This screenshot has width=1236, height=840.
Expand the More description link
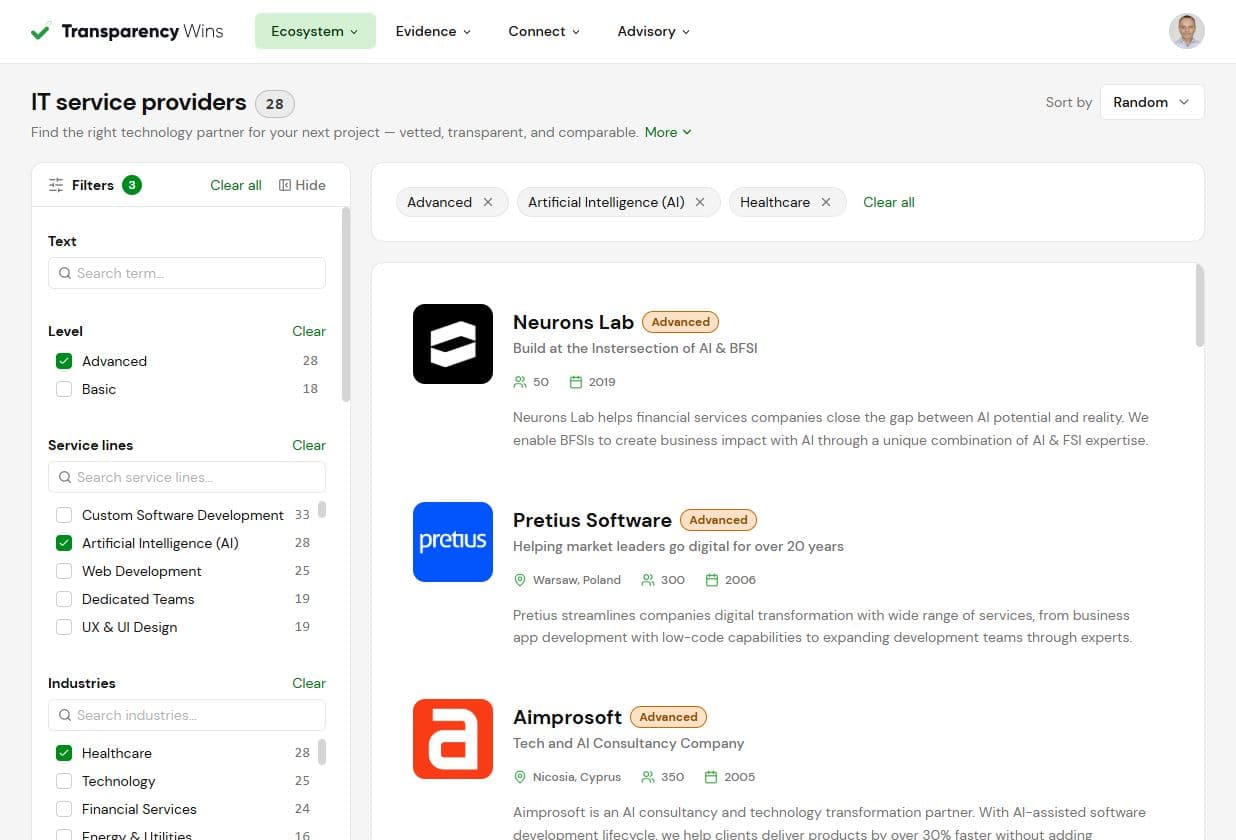[668, 132]
